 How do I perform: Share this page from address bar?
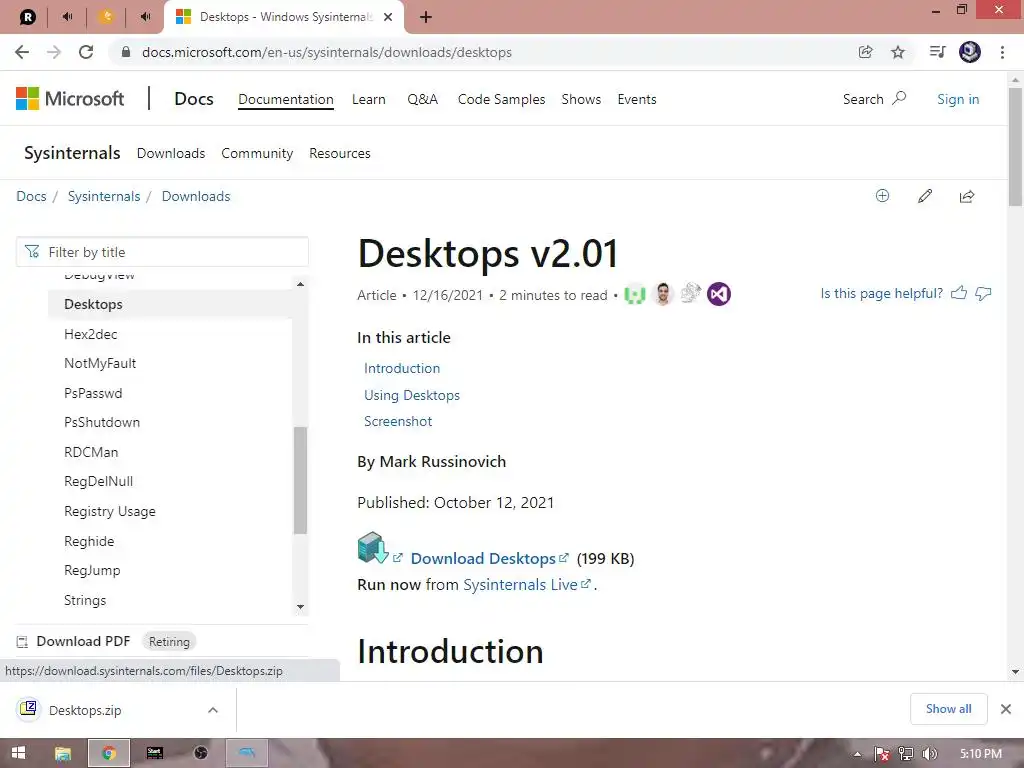tap(865, 52)
